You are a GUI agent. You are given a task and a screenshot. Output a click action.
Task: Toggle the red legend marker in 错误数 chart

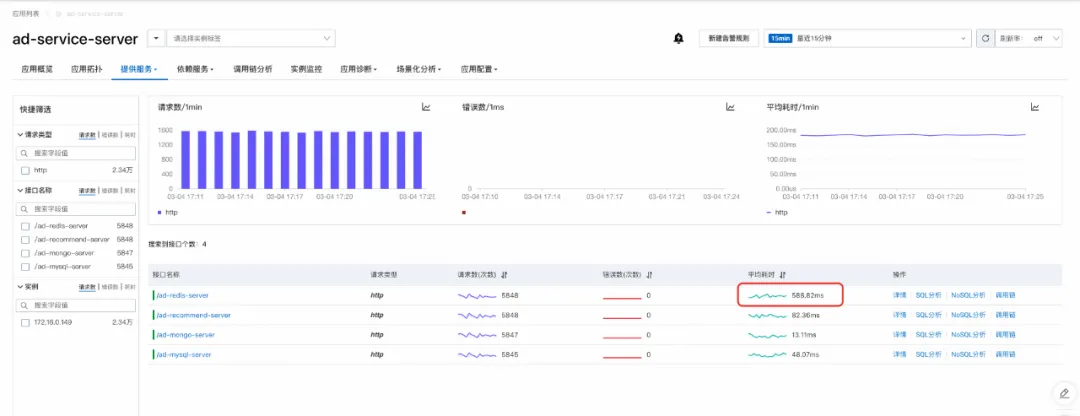464,212
